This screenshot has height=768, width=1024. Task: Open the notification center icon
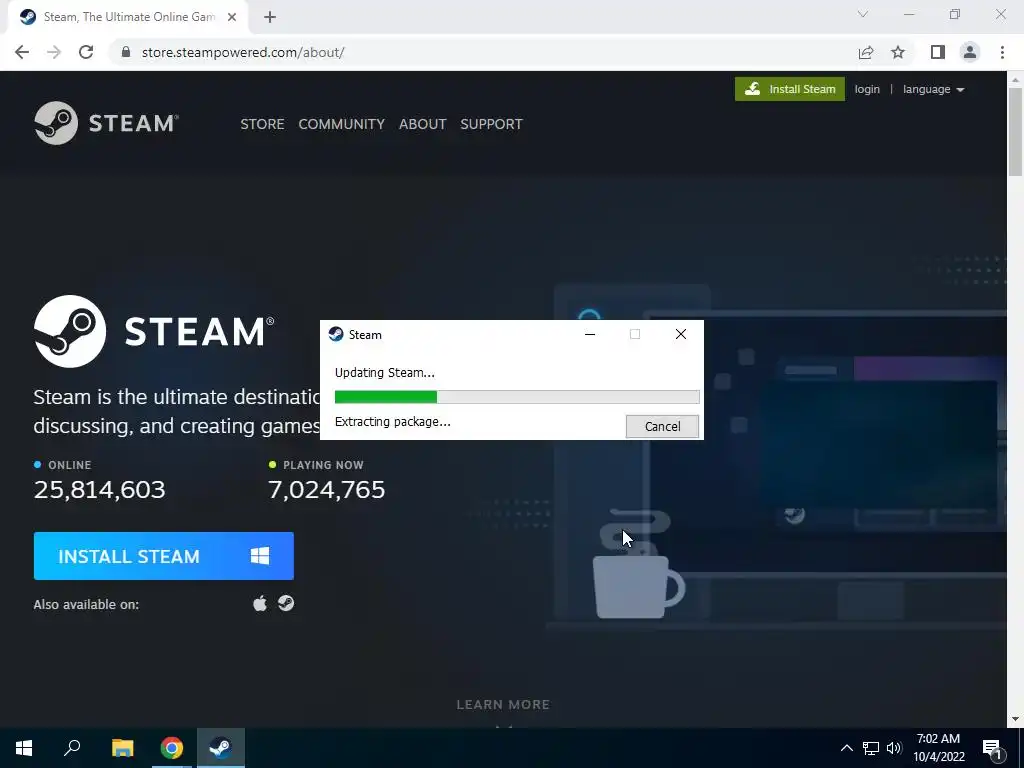(993, 748)
